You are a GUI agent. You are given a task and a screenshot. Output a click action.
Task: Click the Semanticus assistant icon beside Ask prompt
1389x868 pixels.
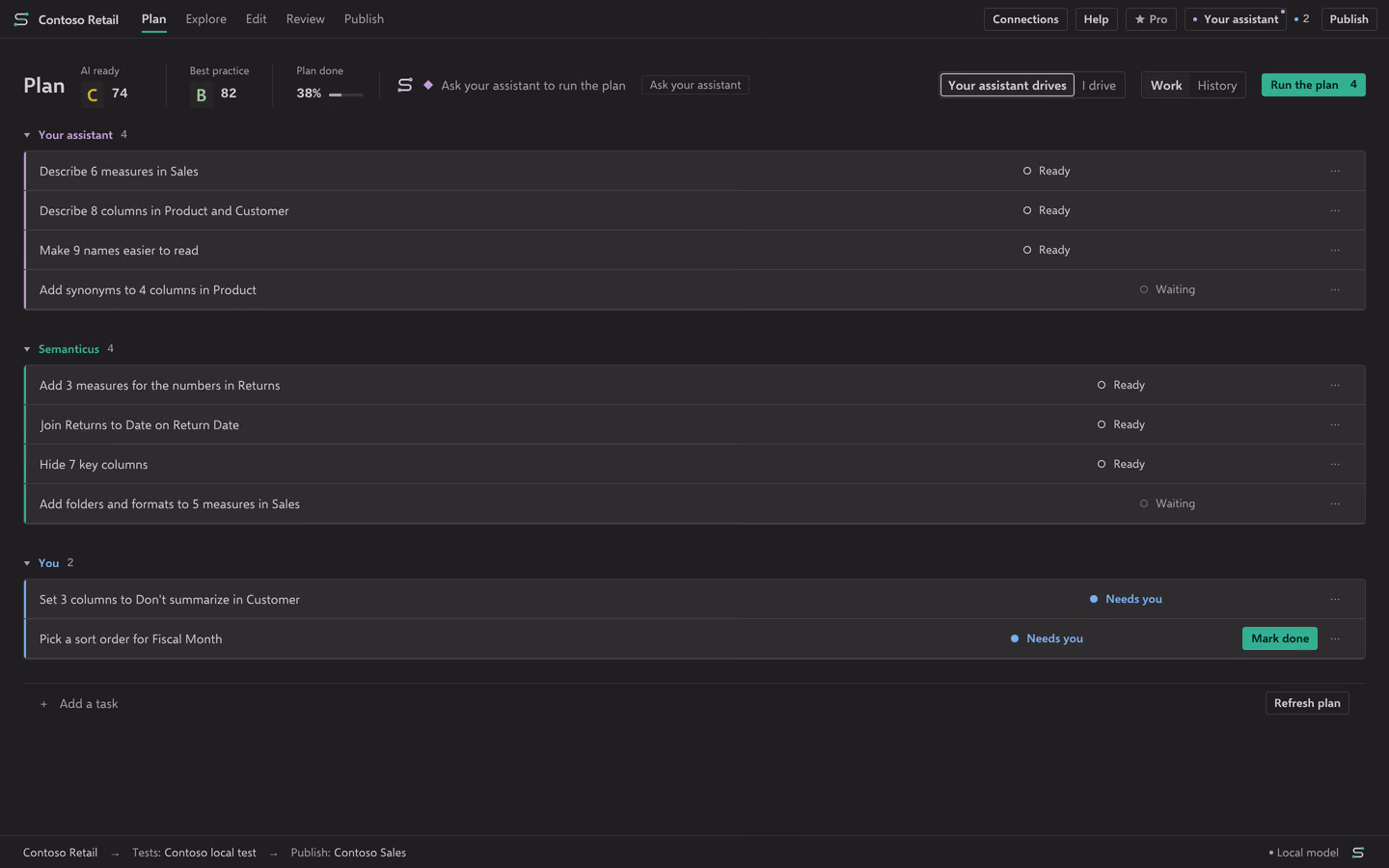[x=405, y=85]
